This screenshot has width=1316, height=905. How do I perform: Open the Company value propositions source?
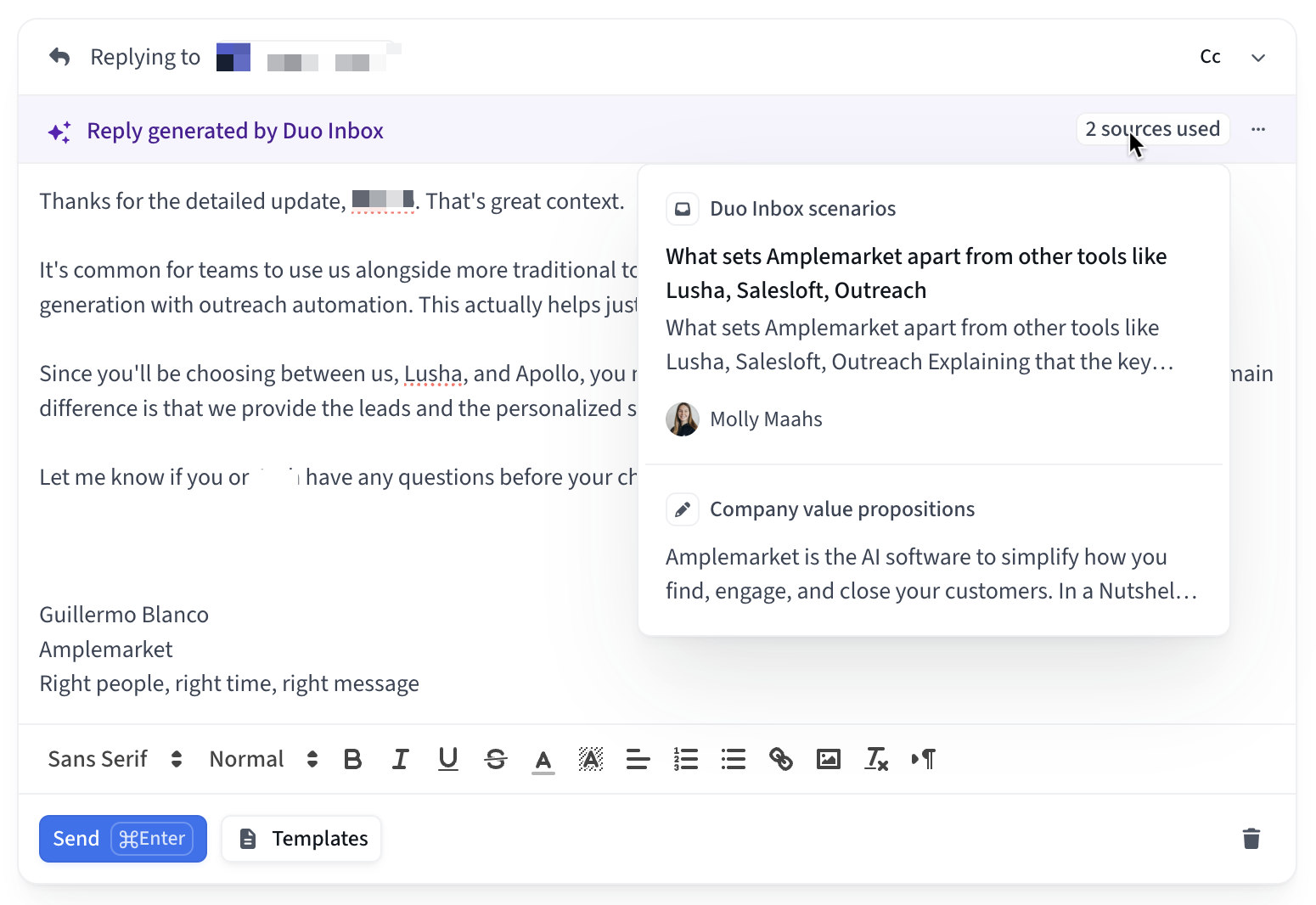click(x=842, y=509)
